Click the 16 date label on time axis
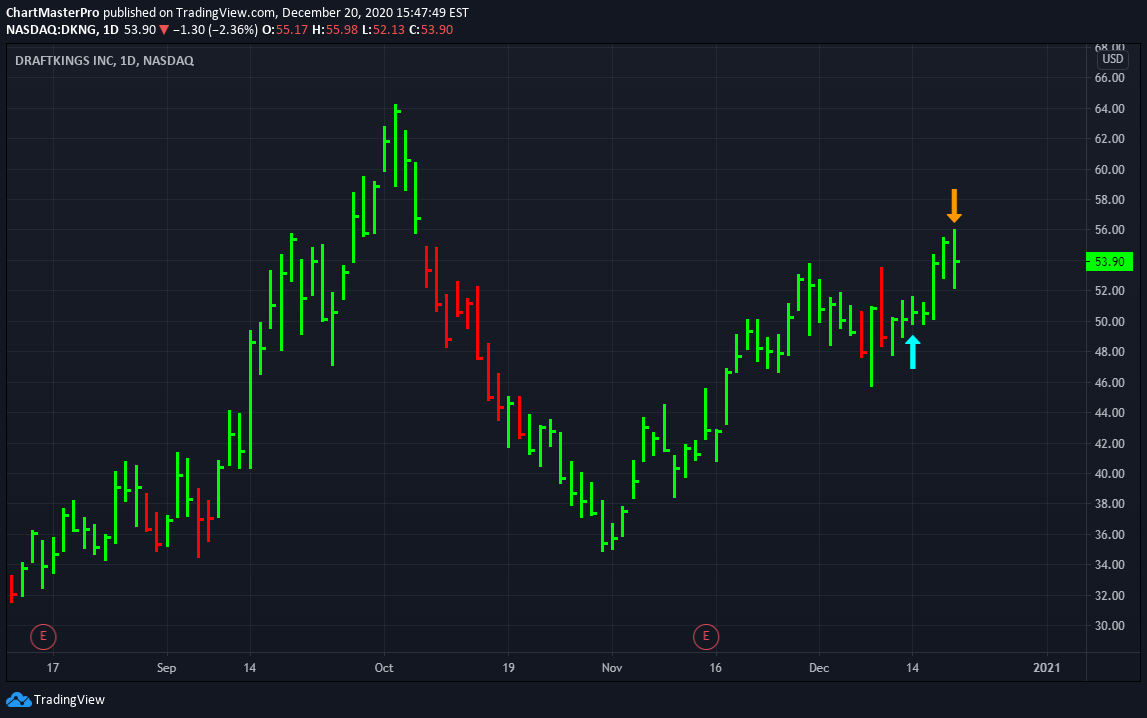 [715, 668]
